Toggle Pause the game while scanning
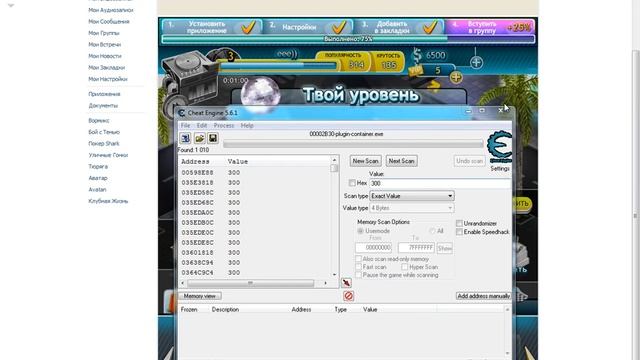Image resolution: width=640 pixels, height=360 pixels. 358,275
